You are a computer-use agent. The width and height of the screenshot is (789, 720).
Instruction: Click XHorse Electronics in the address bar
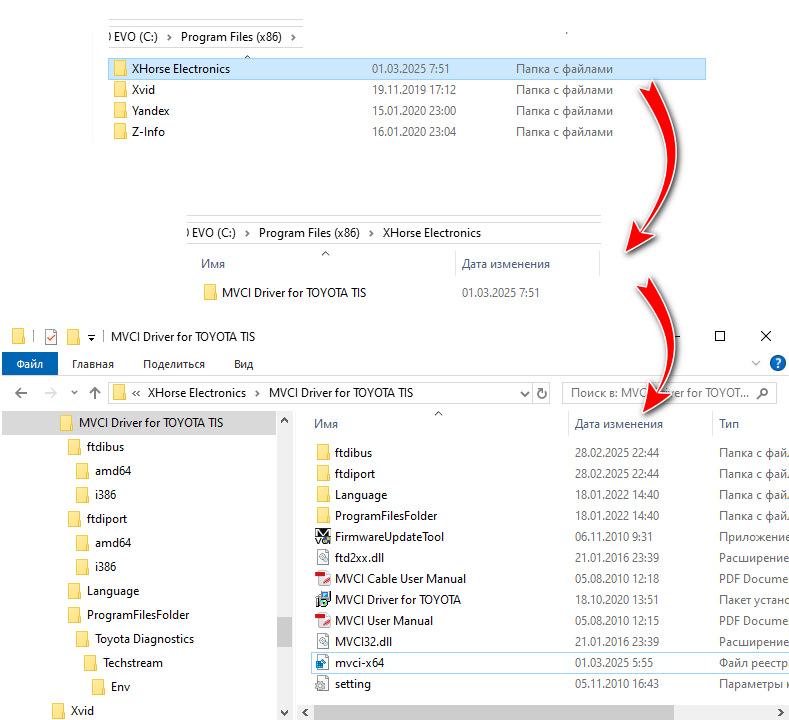click(x=196, y=393)
